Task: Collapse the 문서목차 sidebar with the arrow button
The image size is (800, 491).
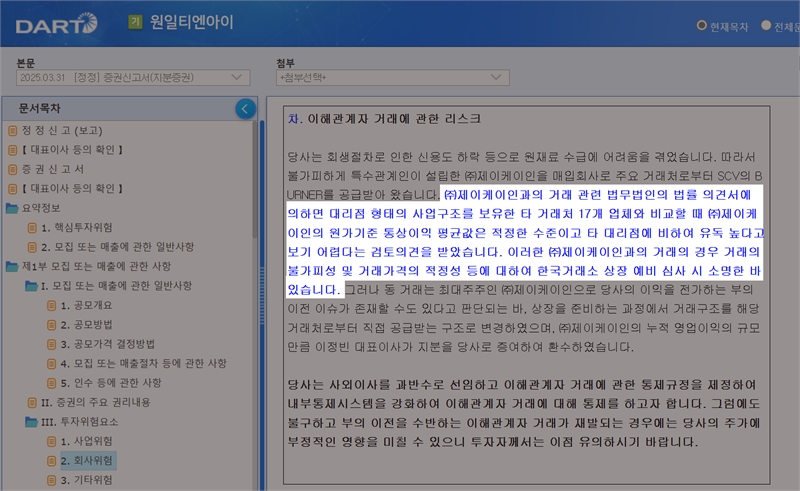Action: (x=244, y=109)
